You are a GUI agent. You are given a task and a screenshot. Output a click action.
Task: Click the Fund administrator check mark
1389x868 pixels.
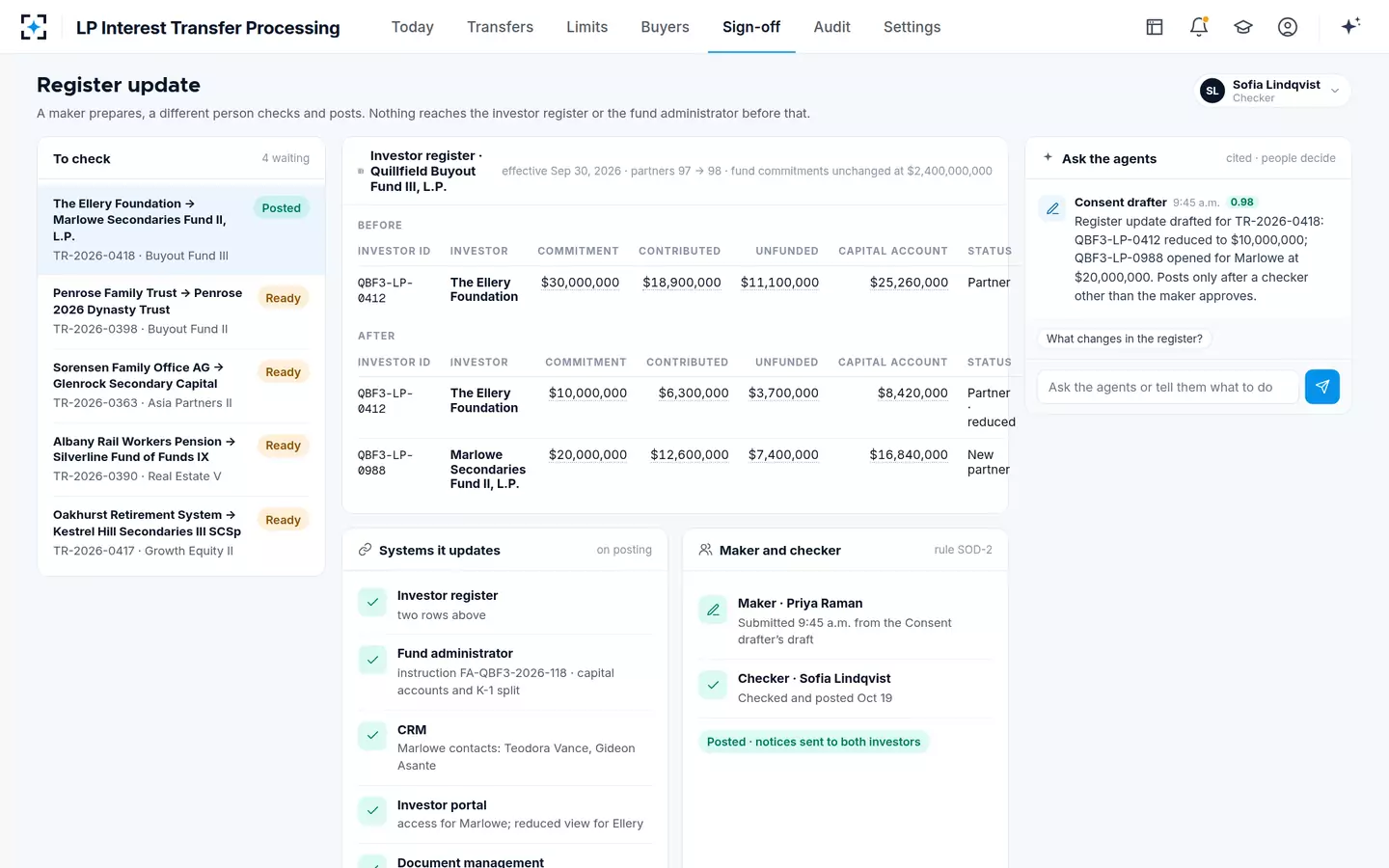click(372, 660)
